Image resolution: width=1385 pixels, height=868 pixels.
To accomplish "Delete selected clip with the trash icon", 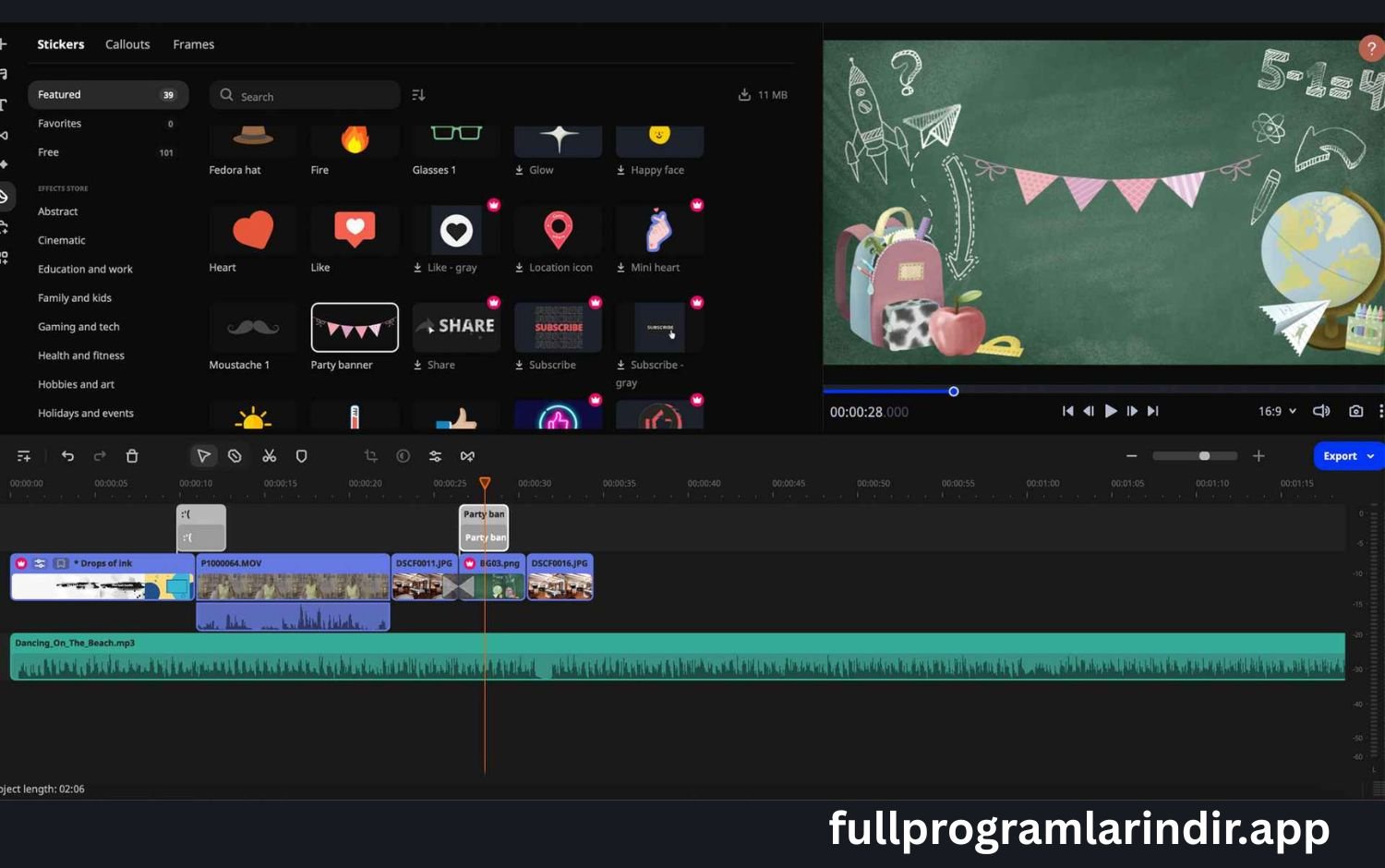I will point(132,455).
